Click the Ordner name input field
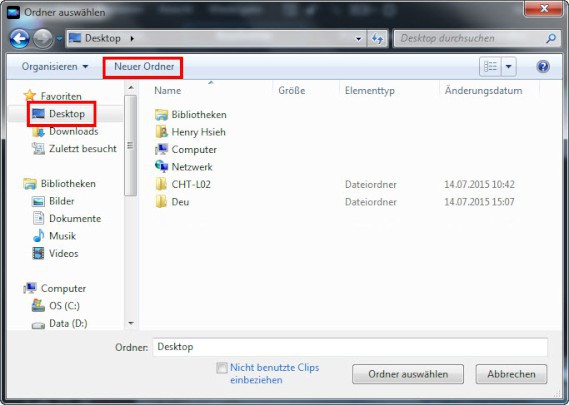The image size is (569, 405). point(350,347)
